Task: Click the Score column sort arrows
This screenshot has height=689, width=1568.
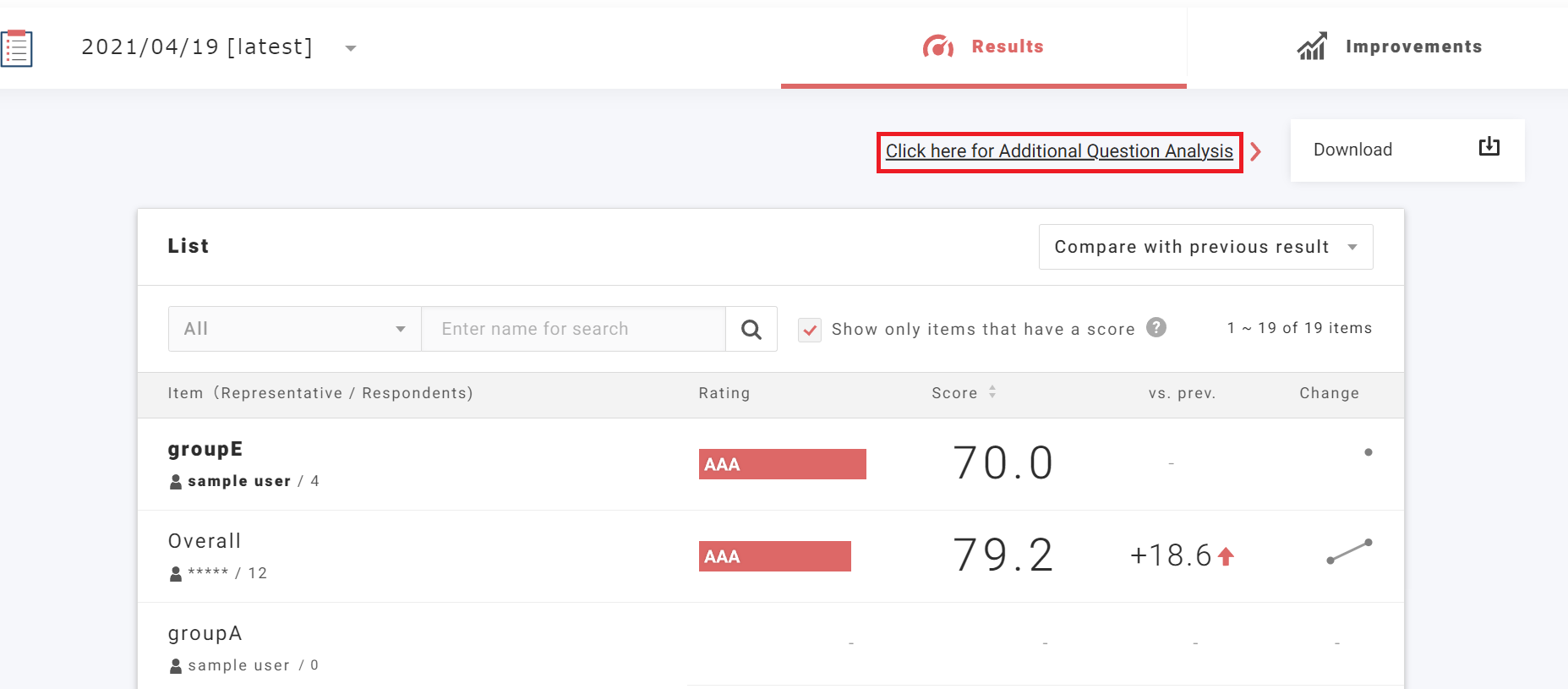Action: [x=992, y=392]
